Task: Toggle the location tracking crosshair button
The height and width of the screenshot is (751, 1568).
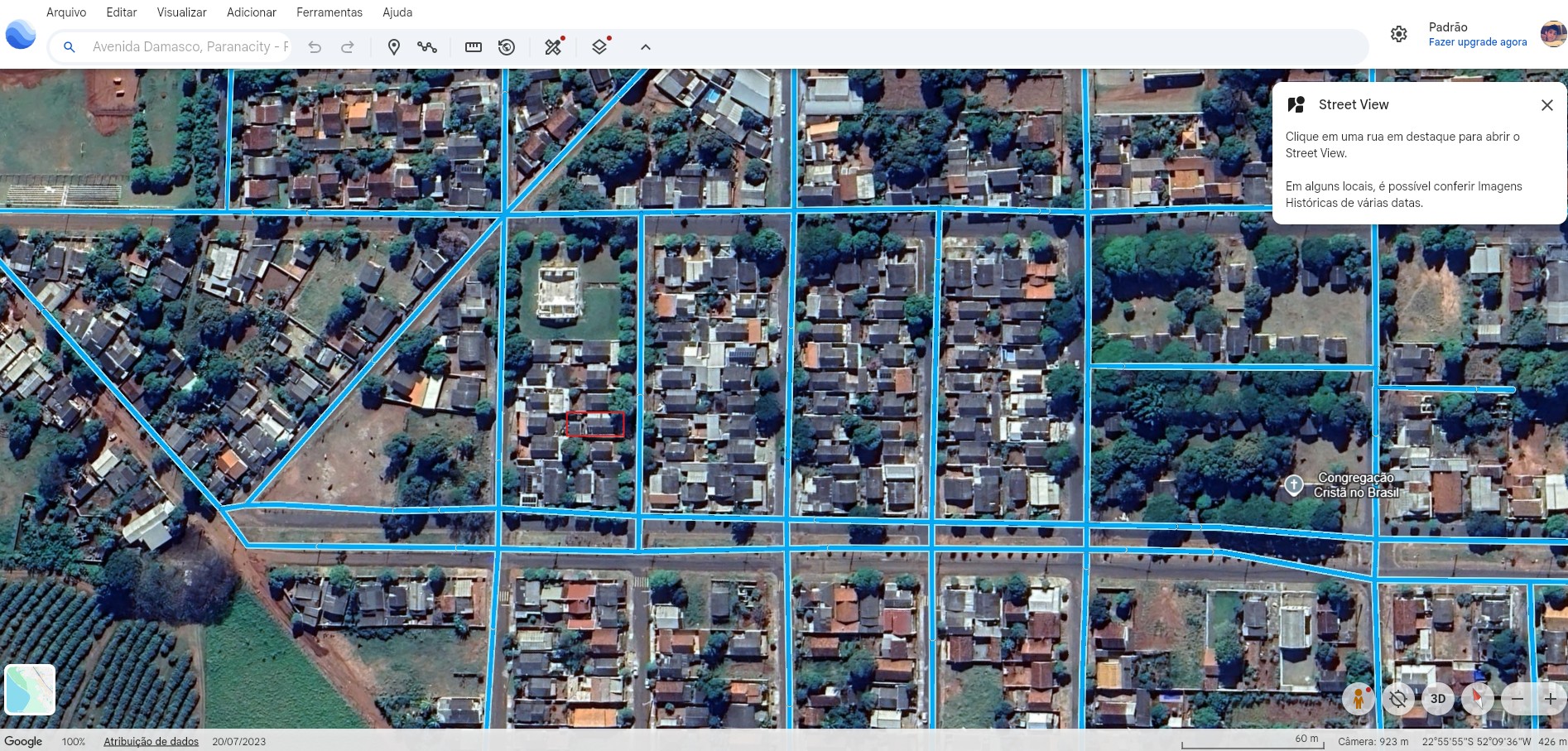Action: (1398, 699)
